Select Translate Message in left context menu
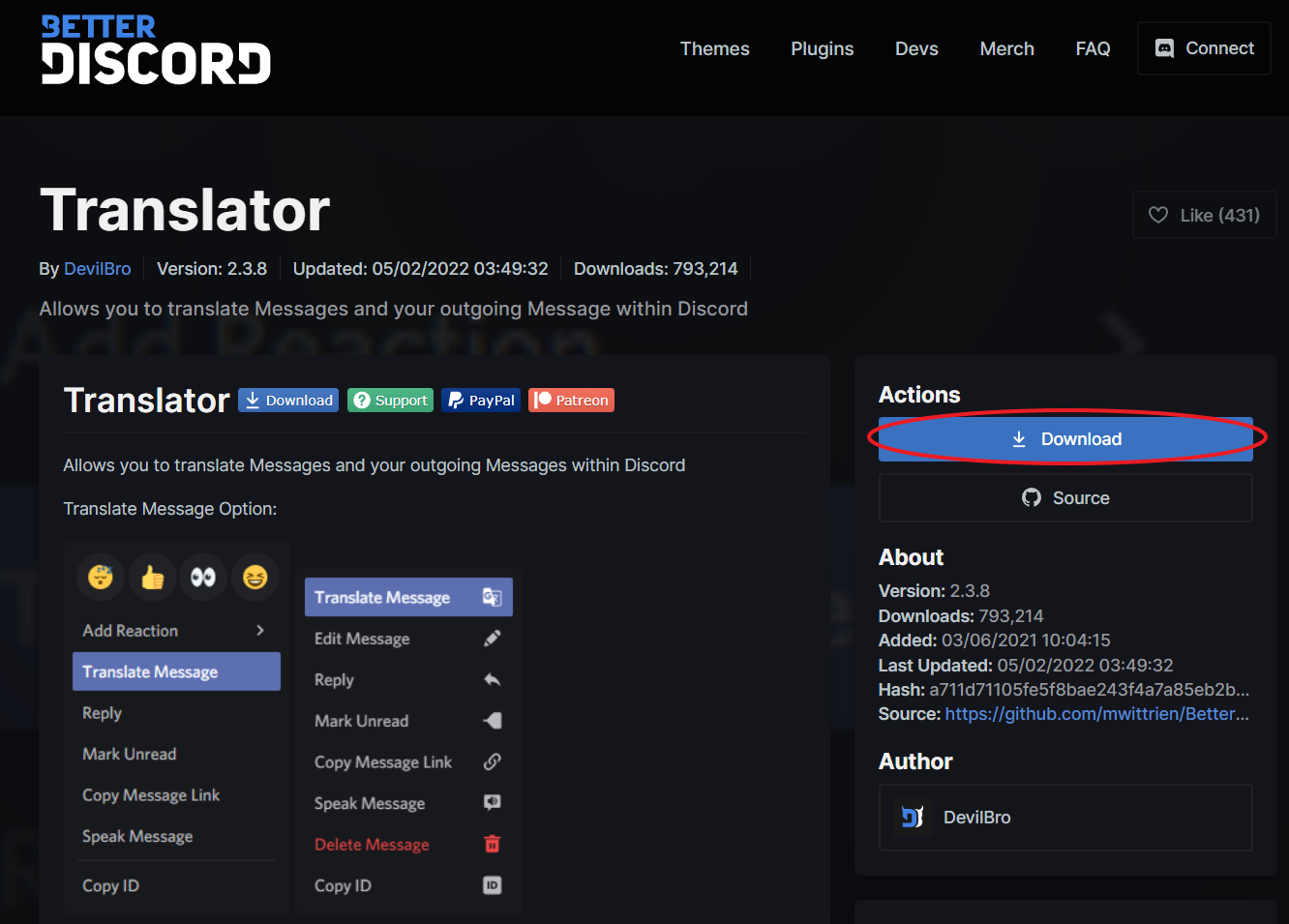Image resolution: width=1289 pixels, height=924 pixels. coord(176,671)
